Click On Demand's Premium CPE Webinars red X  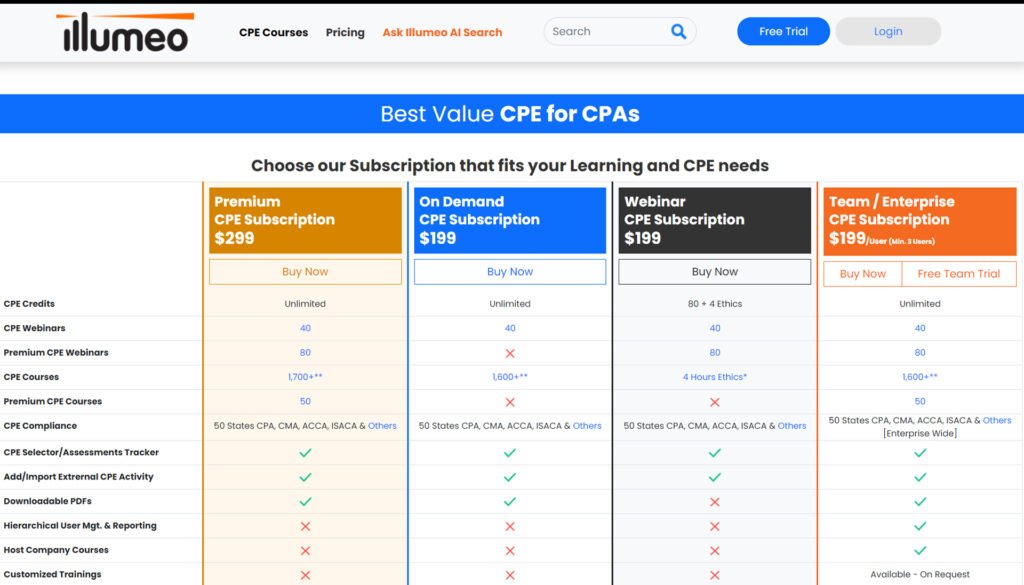click(x=510, y=353)
